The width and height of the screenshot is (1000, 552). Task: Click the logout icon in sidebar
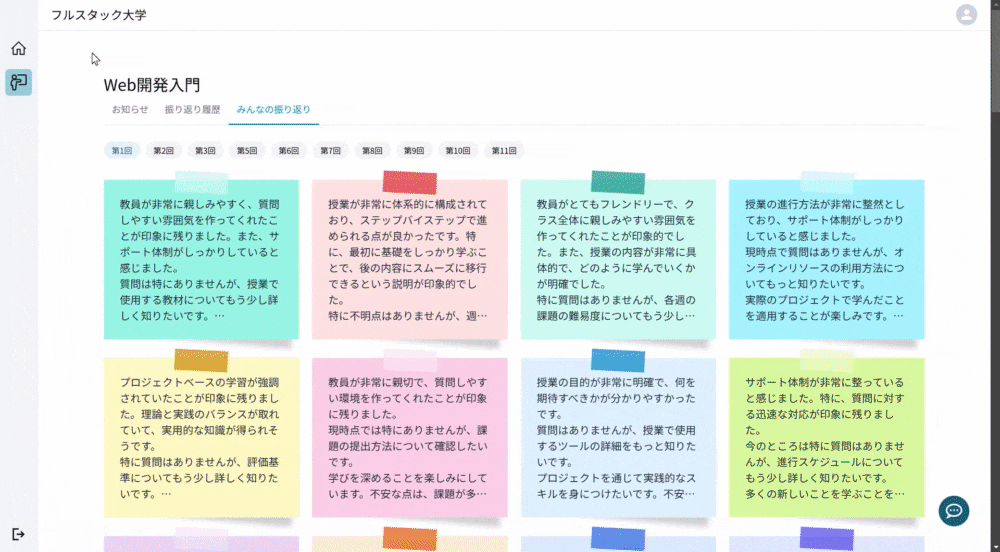click(18, 534)
